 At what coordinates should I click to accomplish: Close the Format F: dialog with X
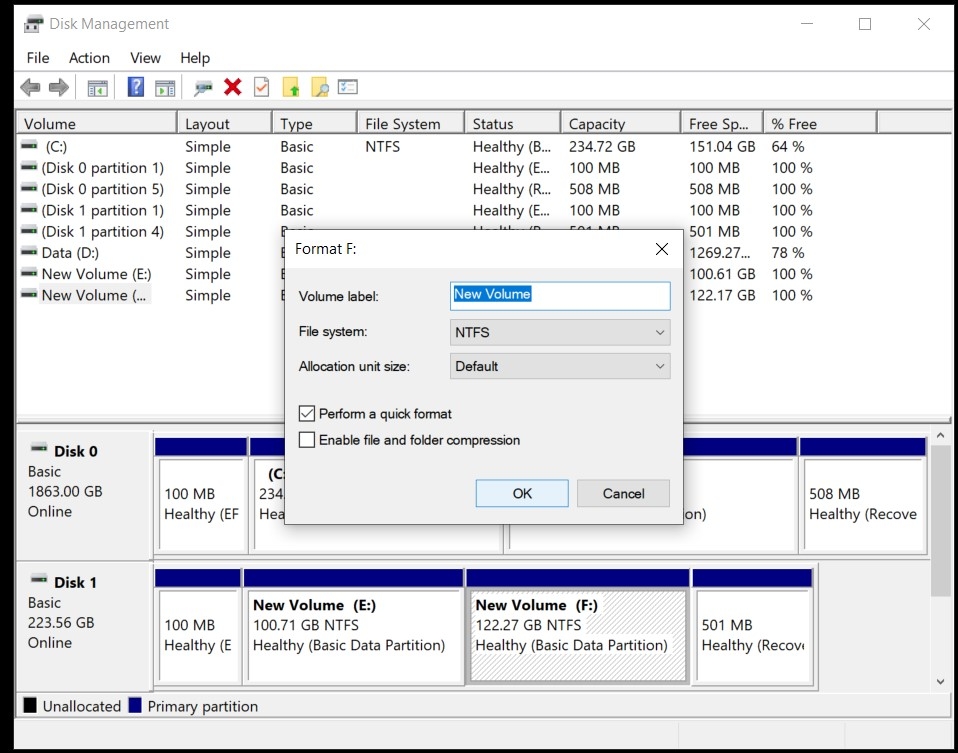coord(662,249)
